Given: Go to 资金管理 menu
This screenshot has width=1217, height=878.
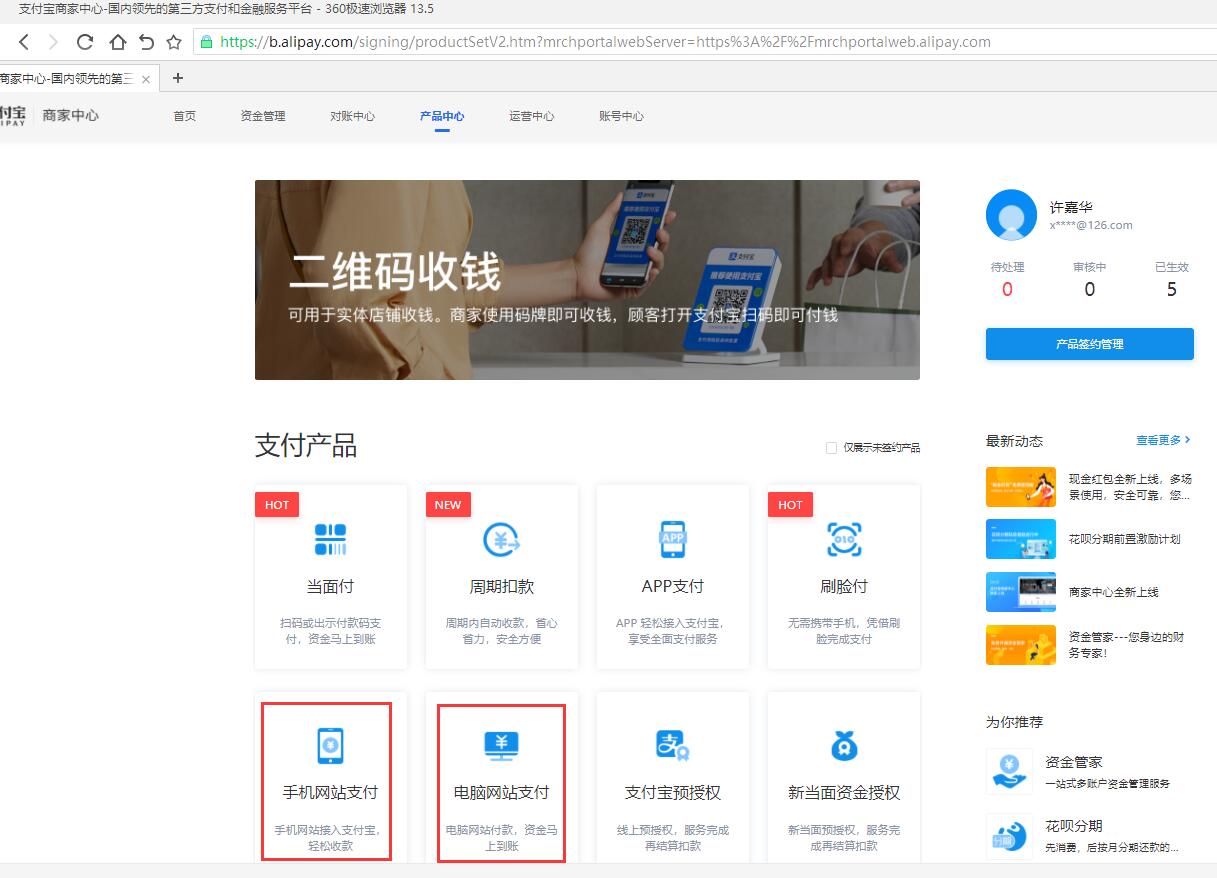Looking at the screenshot, I should click(263, 116).
